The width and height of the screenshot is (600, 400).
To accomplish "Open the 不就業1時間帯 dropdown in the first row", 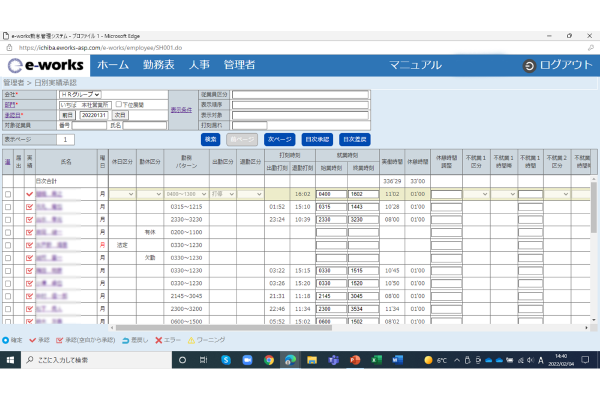I will tap(504, 194).
